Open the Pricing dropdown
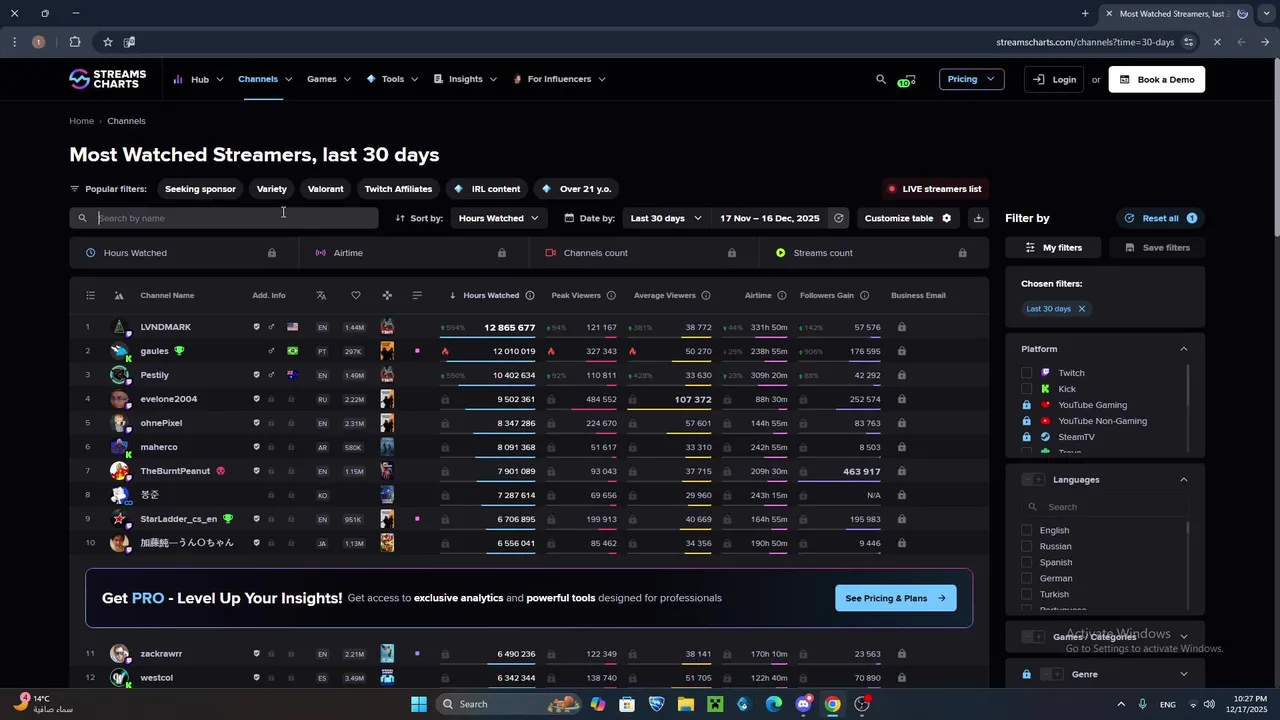 pos(971,79)
